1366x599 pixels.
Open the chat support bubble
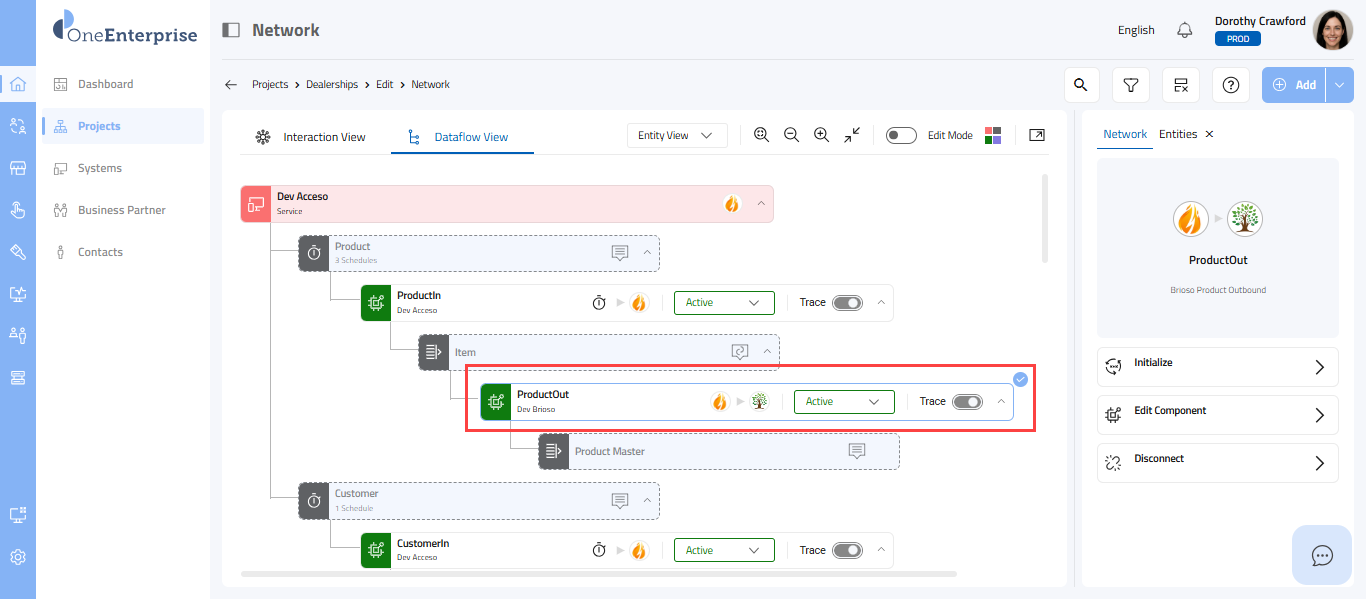(x=1322, y=555)
